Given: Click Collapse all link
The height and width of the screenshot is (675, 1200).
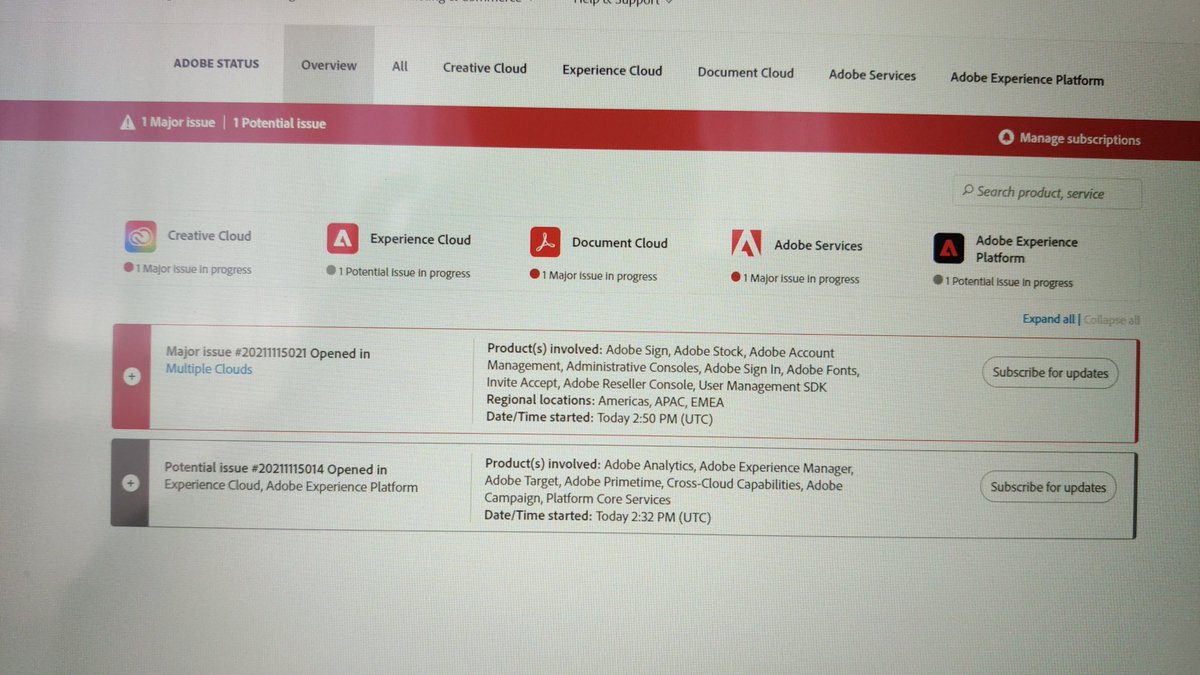Looking at the screenshot, I should click(1110, 320).
